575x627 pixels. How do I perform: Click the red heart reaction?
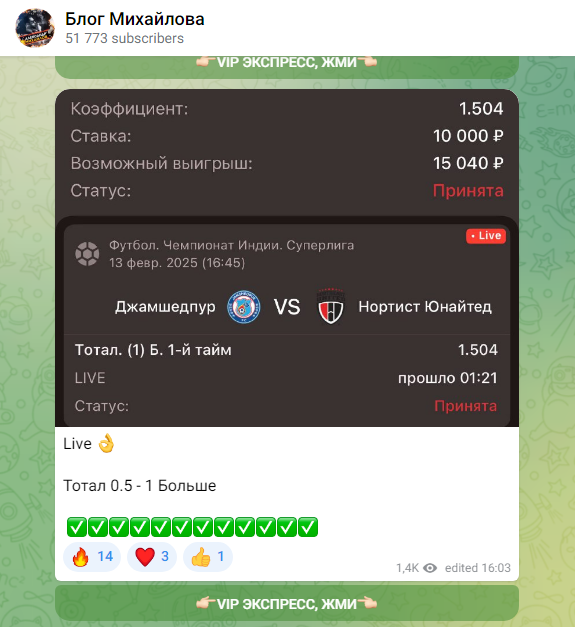click(x=152, y=556)
